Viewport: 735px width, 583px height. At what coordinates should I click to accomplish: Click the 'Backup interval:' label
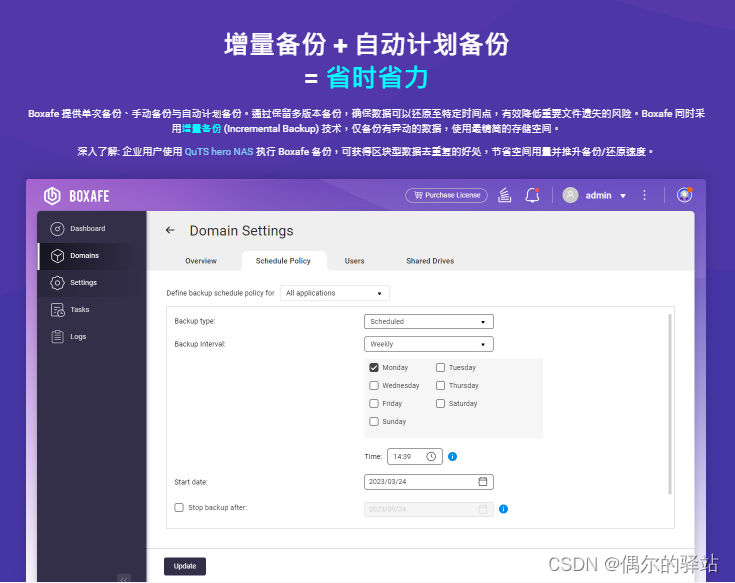(x=200, y=344)
